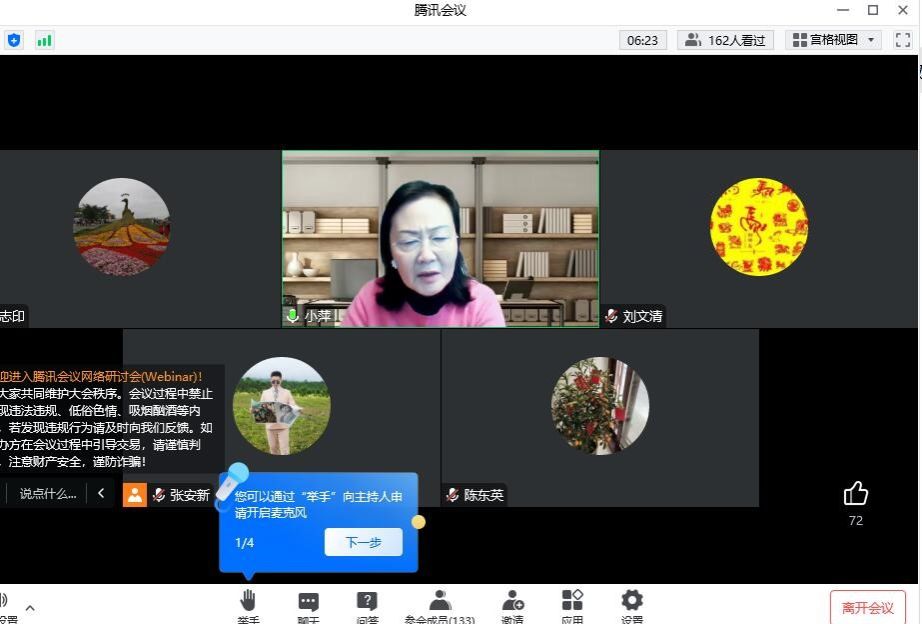
Task: Click the blue security shield icon
Action: click(x=14, y=40)
